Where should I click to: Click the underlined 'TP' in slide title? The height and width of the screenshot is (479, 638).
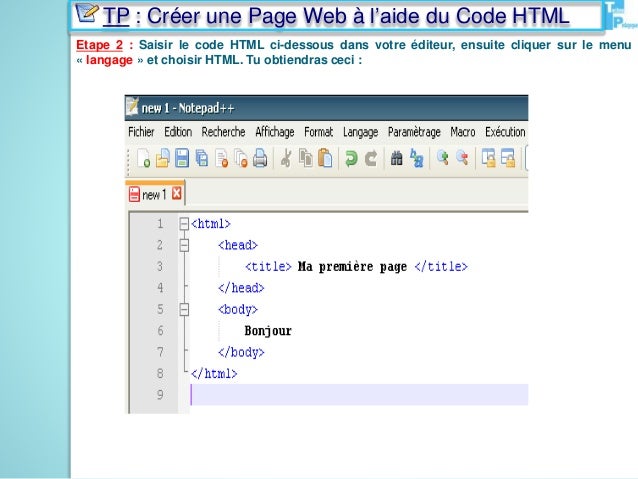tap(116, 16)
